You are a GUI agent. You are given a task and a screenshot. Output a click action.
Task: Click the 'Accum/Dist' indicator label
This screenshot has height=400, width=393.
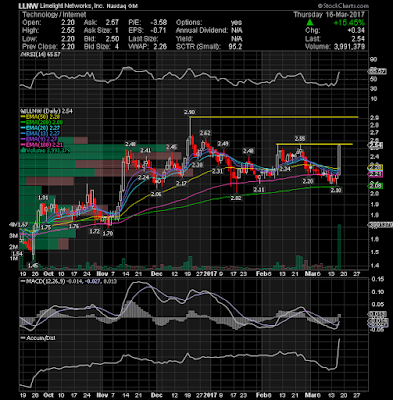pyautogui.click(x=38, y=338)
